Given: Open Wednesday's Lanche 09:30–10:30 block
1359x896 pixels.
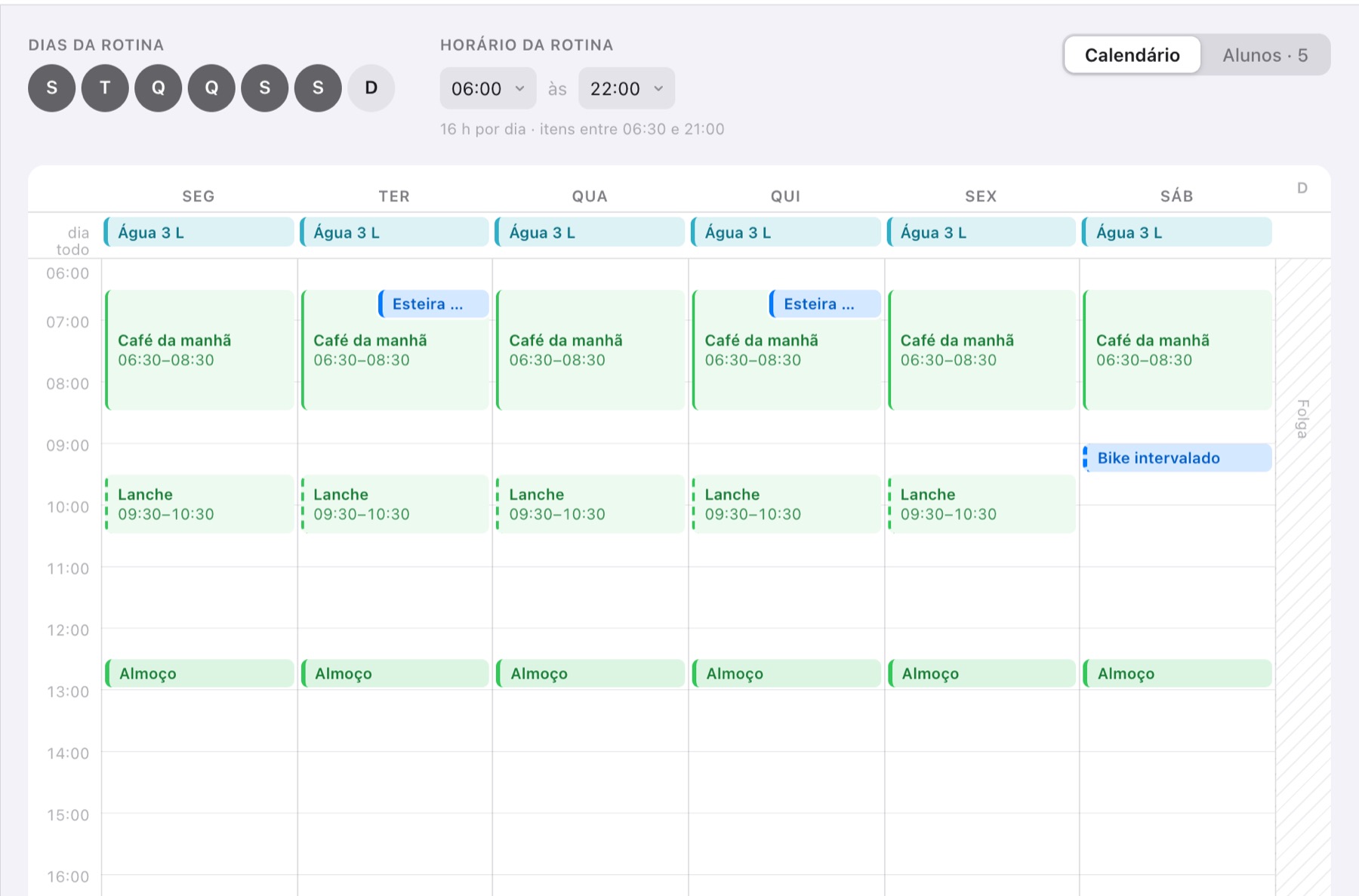Looking at the screenshot, I should [590, 504].
